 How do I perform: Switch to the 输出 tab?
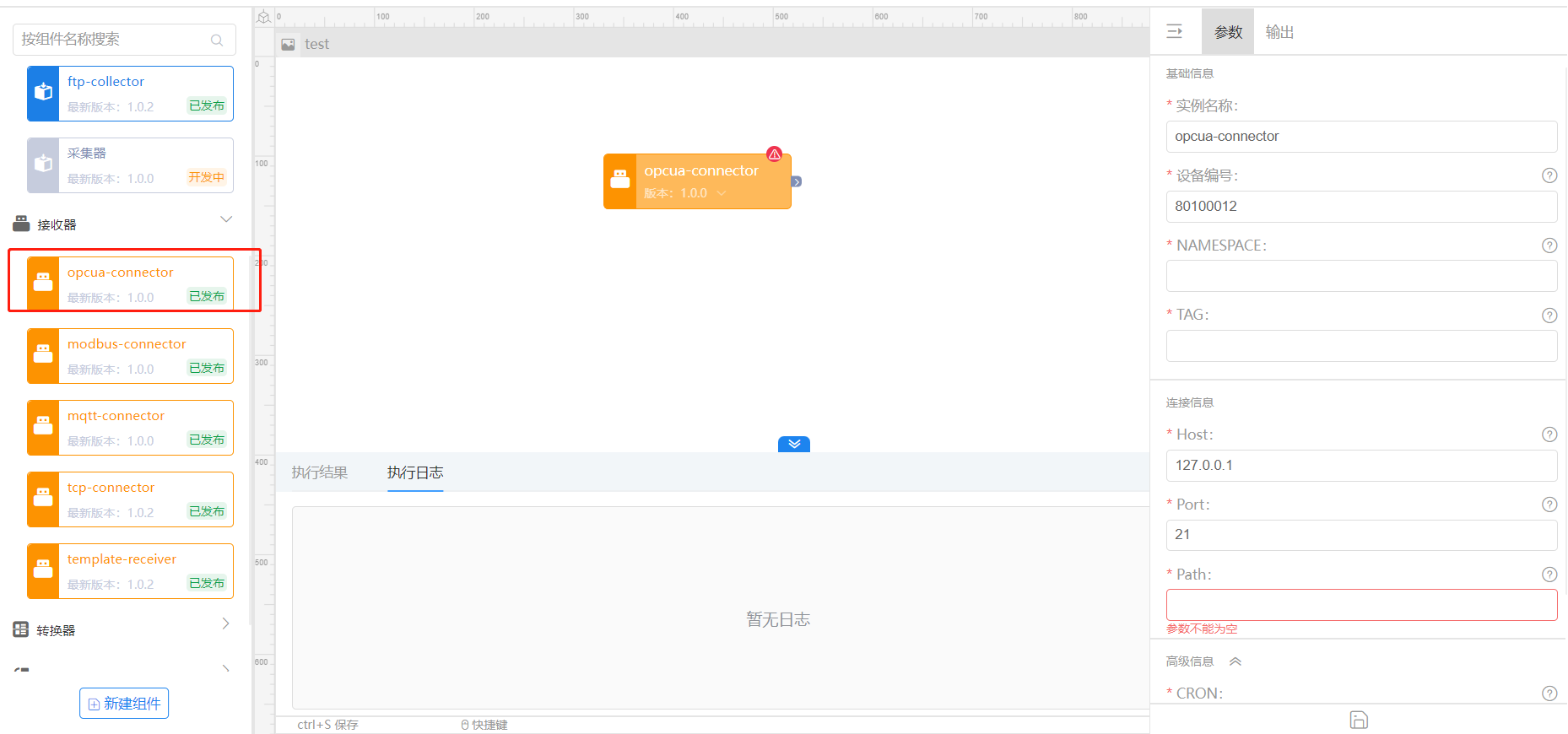click(x=1279, y=32)
